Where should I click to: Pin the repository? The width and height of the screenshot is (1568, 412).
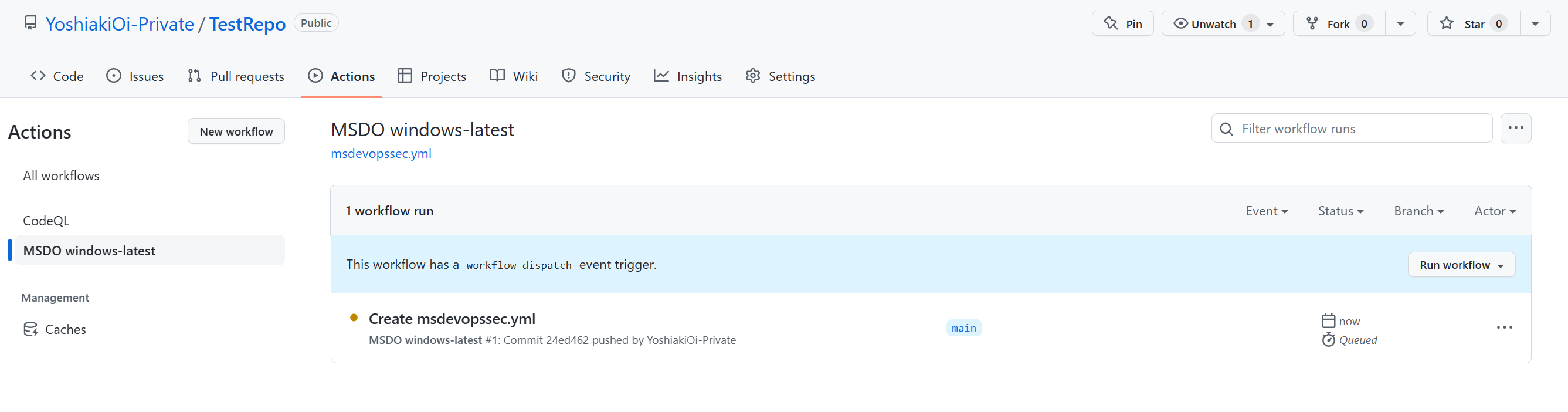click(x=1122, y=23)
